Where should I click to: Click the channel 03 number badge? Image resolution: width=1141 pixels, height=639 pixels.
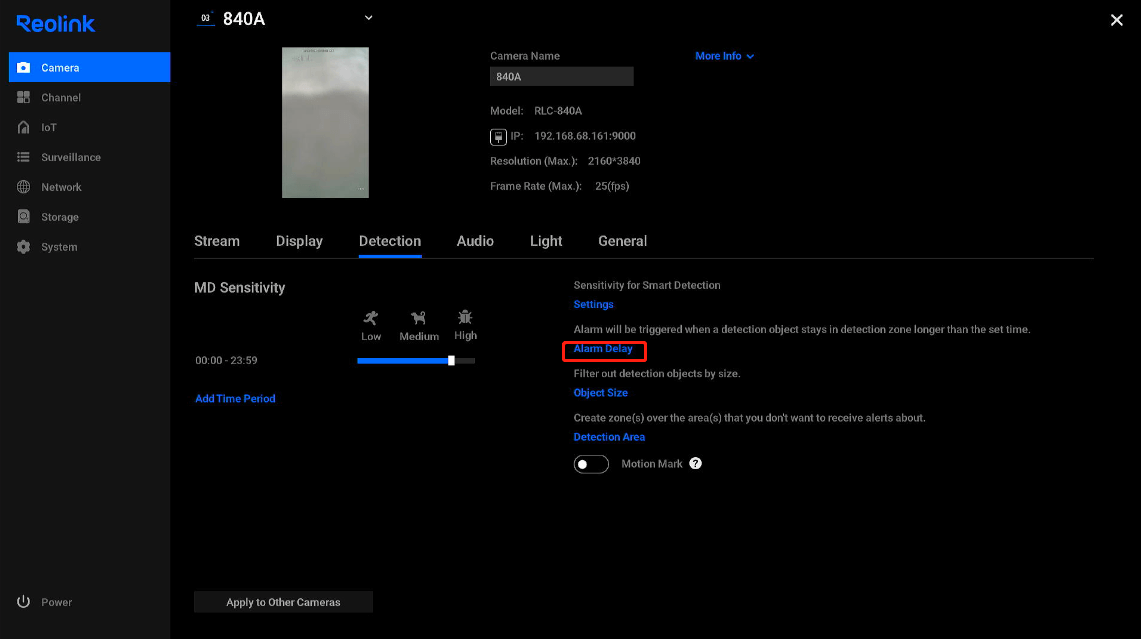tap(206, 18)
